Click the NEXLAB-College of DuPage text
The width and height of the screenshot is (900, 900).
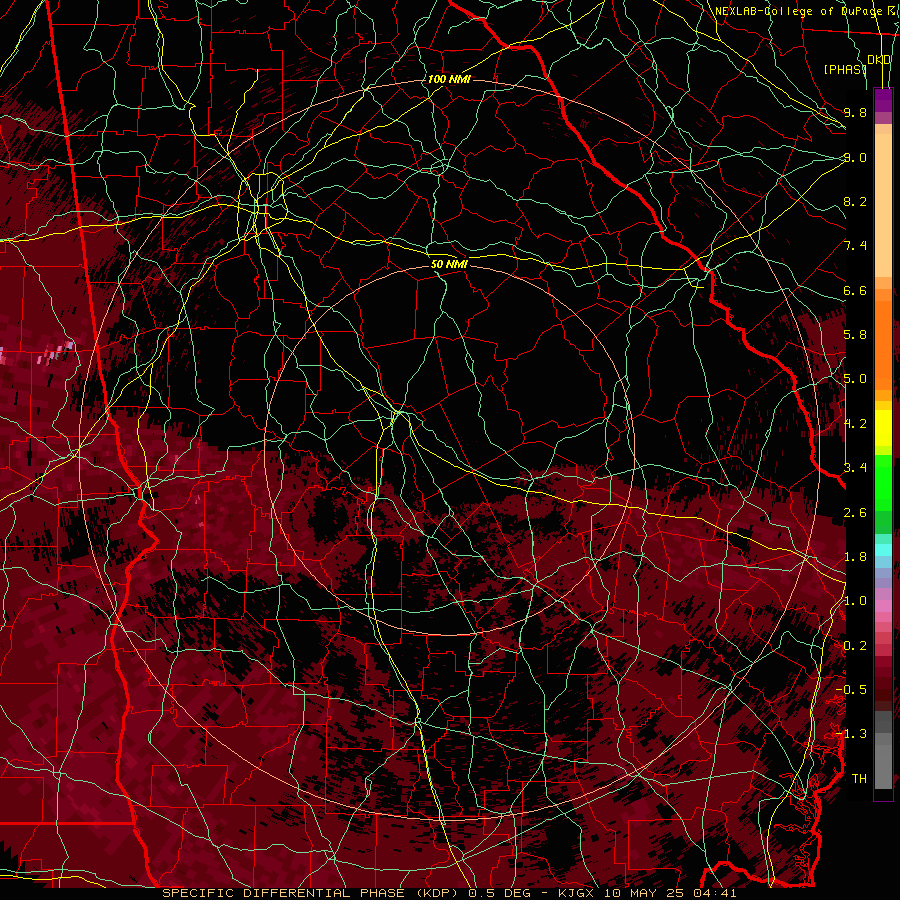(x=798, y=11)
